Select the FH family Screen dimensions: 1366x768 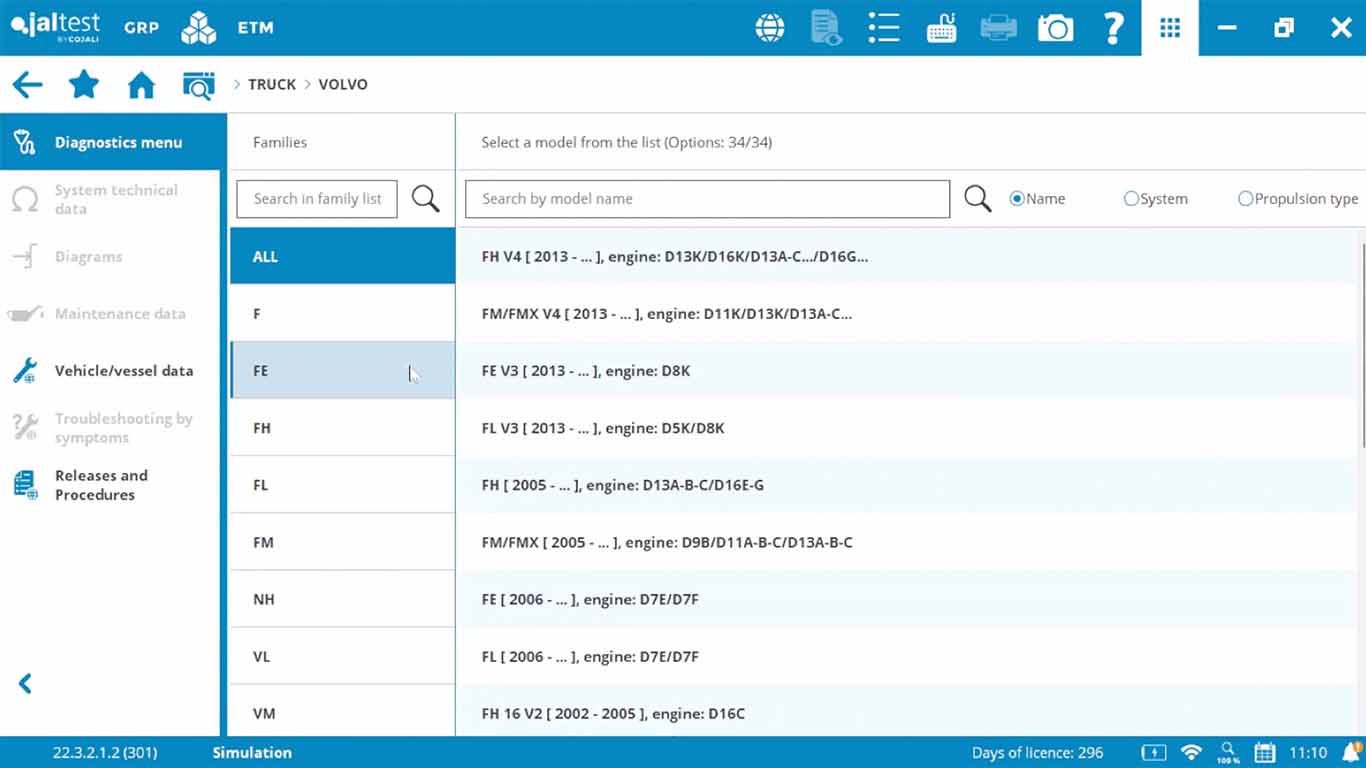[343, 427]
